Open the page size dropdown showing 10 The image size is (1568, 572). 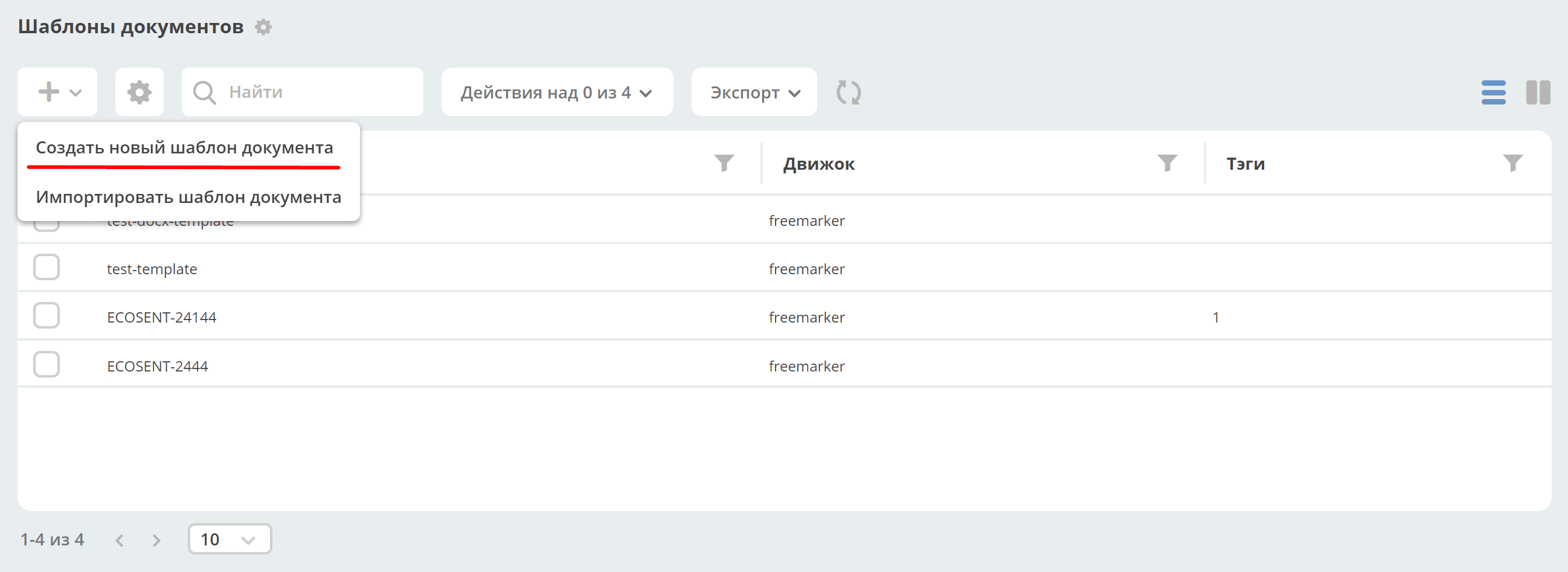click(230, 539)
